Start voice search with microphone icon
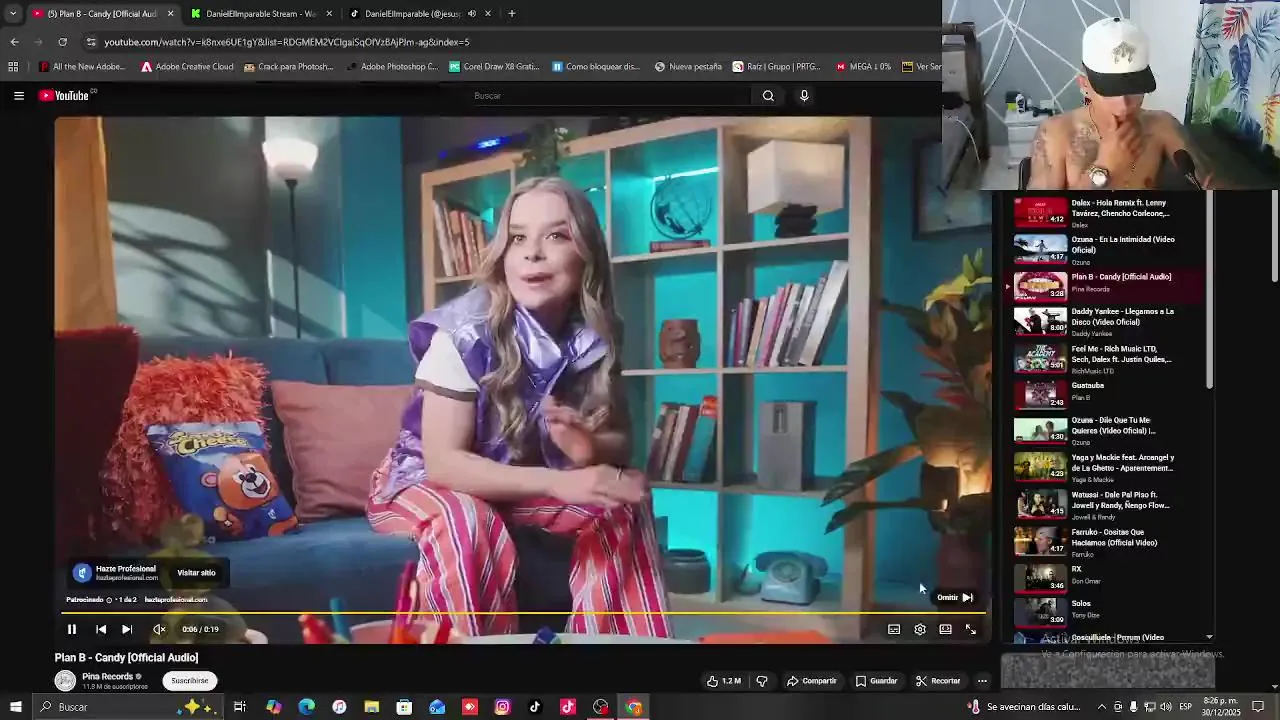Screen dimensions: 1280x720 coord(804,96)
